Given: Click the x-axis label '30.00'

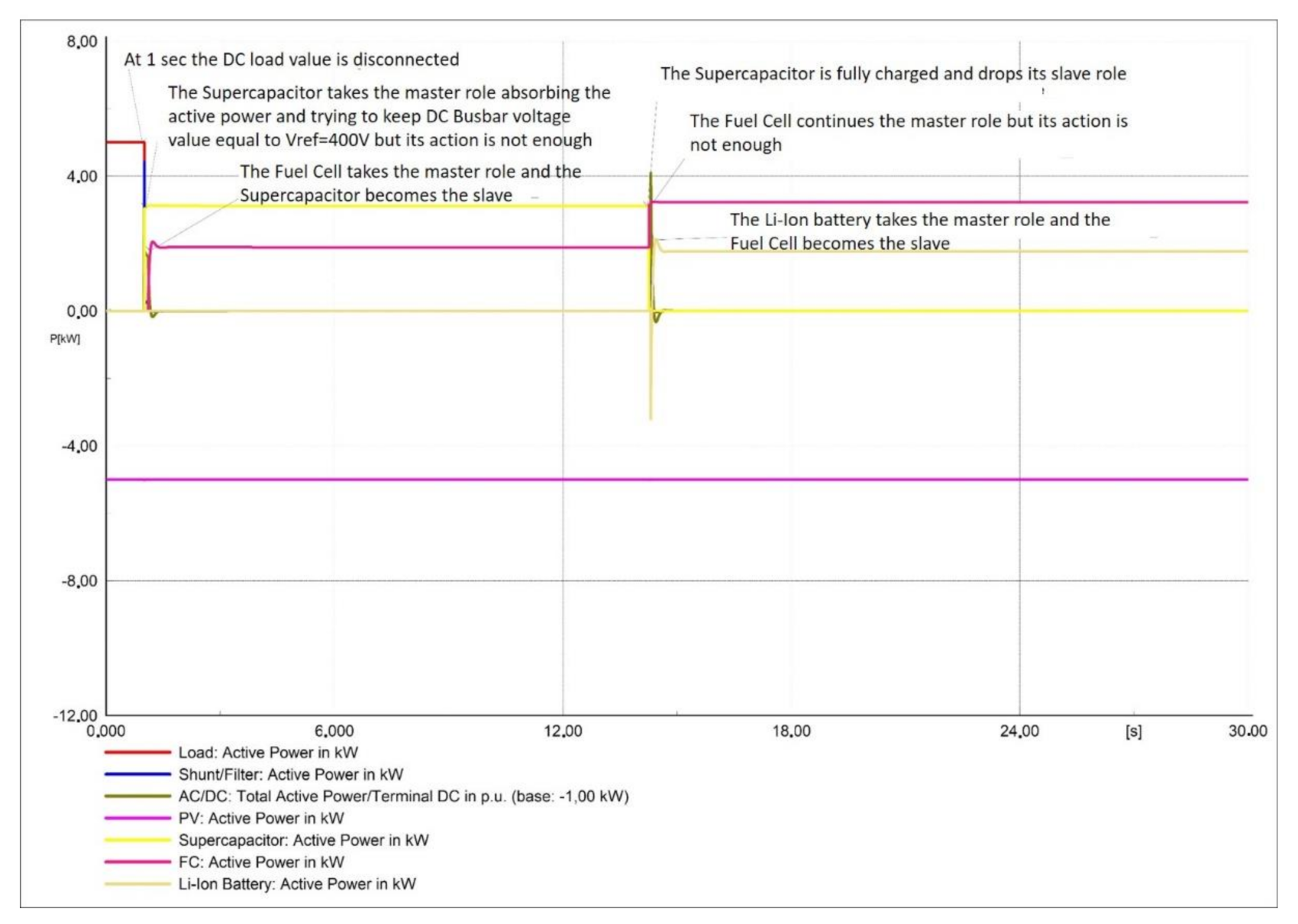Looking at the screenshot, I should [1248, 732].
